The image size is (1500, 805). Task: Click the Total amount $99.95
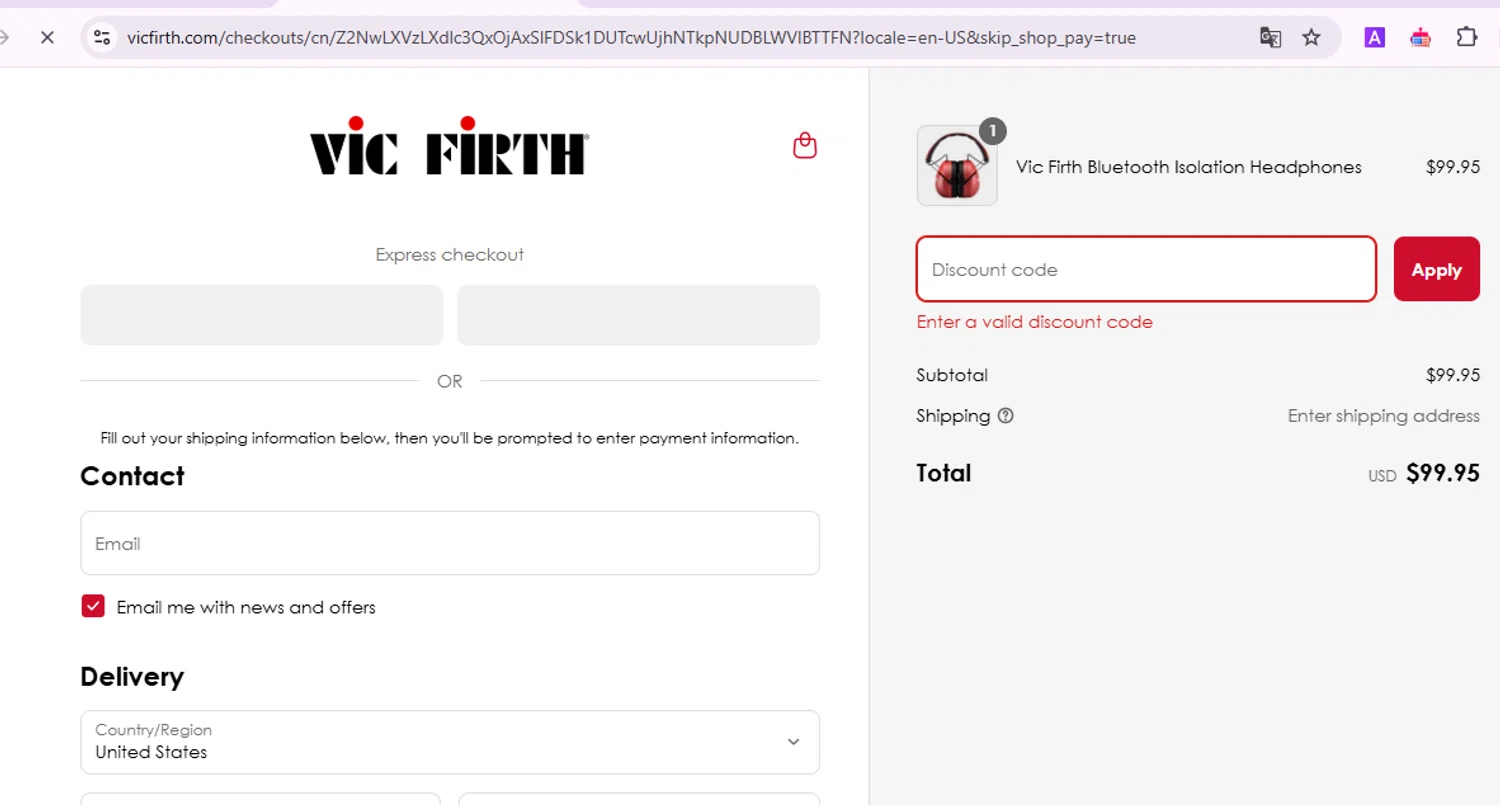point(1443,473)
